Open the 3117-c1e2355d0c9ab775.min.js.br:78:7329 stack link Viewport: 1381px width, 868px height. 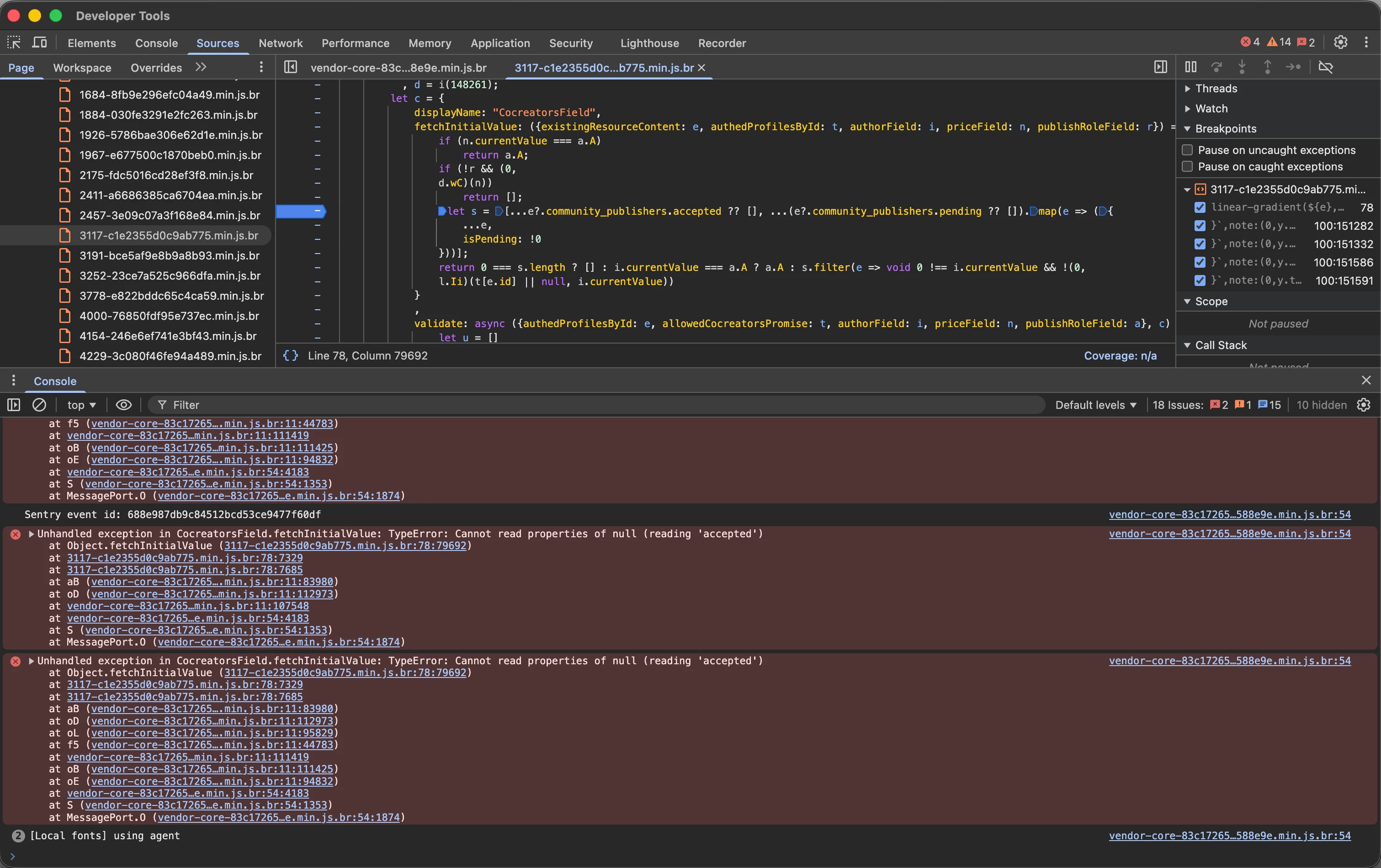(x=185, y=557)
